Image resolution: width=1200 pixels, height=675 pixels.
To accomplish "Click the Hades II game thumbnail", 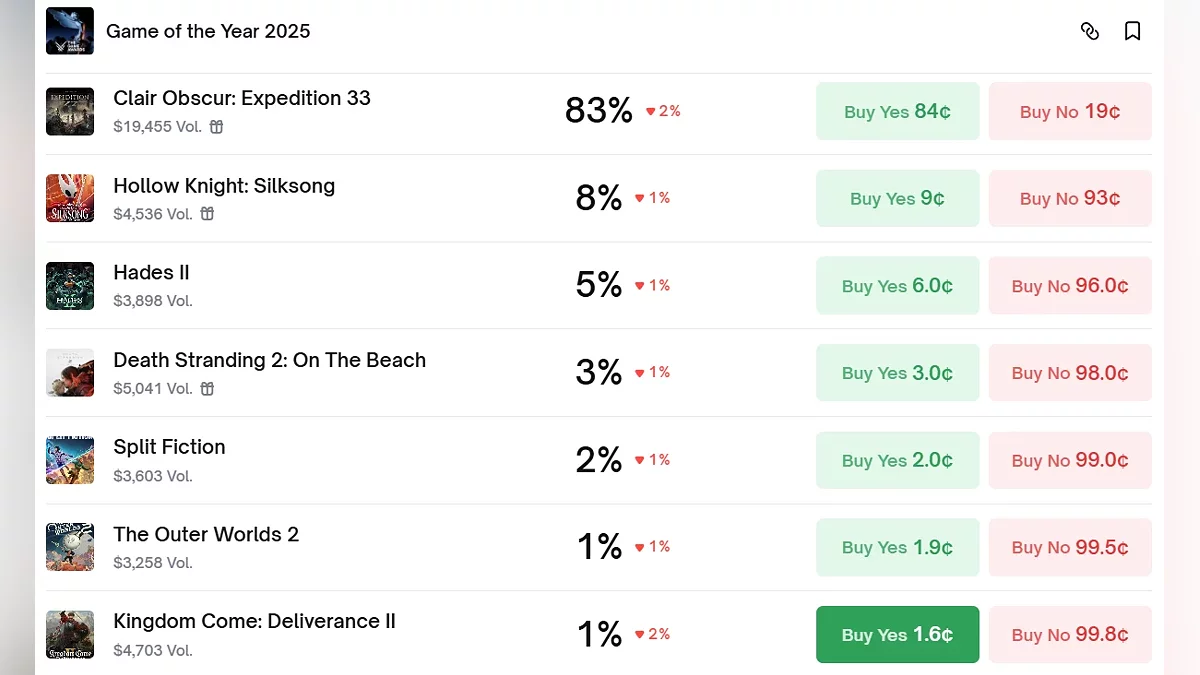I will coord(70,286).
